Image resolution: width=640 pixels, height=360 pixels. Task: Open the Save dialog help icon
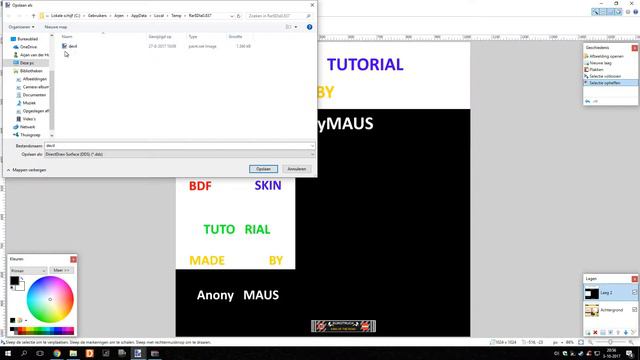pos(309,27)
